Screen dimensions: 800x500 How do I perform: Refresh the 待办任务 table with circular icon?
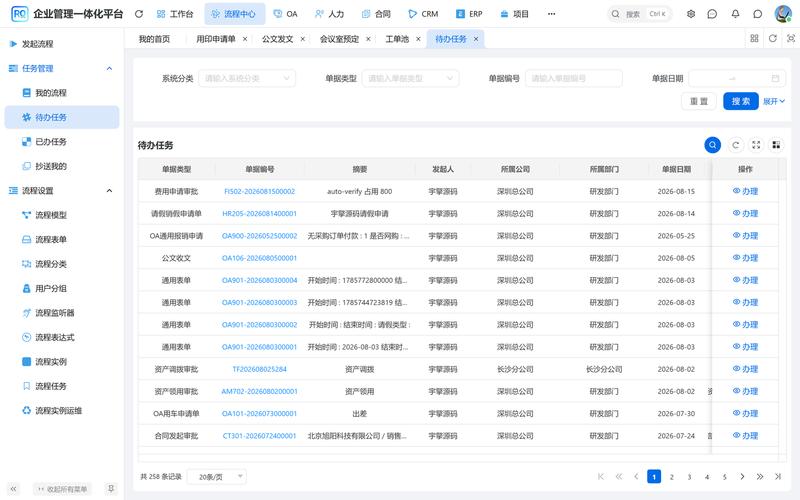[x=735, y=145]
